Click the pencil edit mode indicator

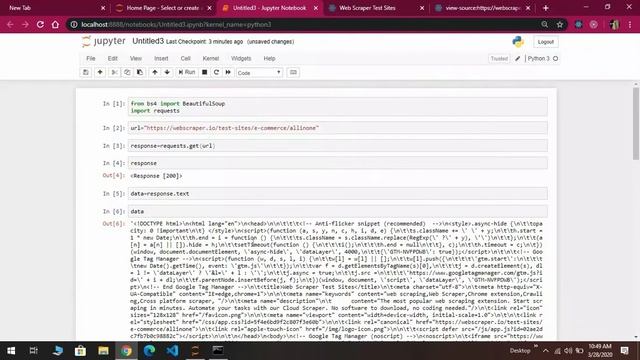click(x=518, y=58)
